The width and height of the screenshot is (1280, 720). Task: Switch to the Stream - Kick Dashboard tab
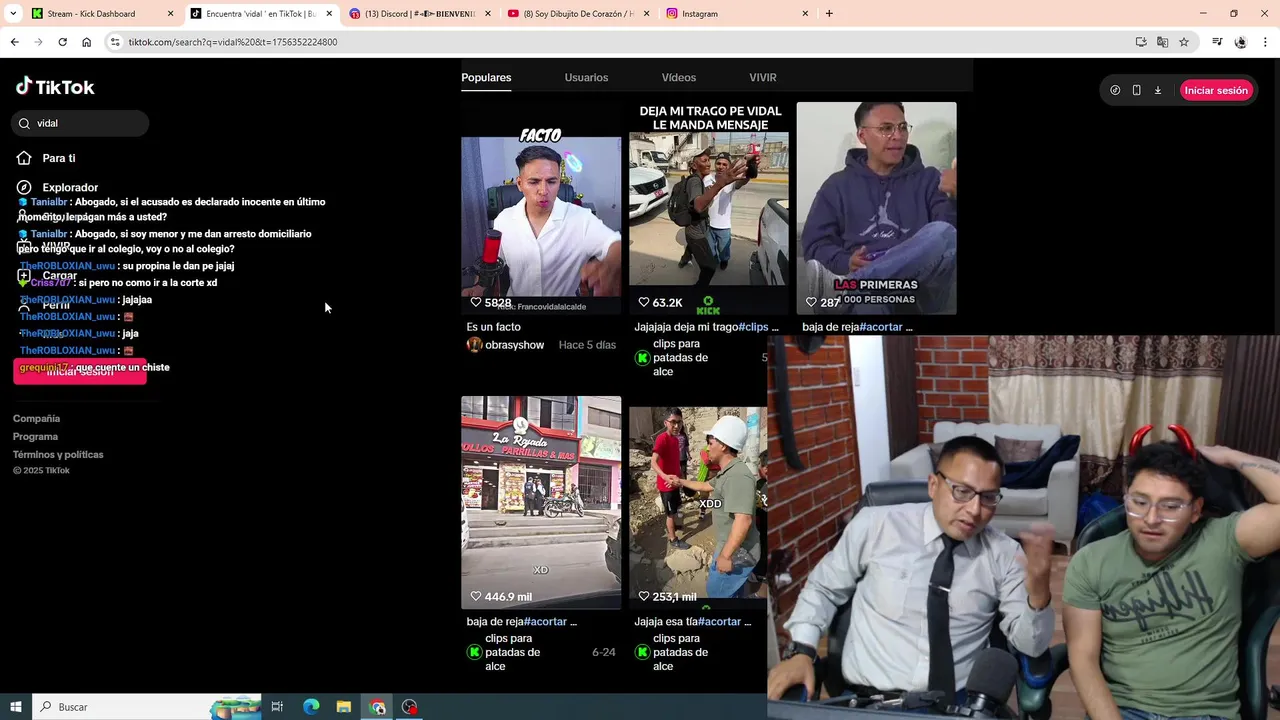tap(101, 13)
